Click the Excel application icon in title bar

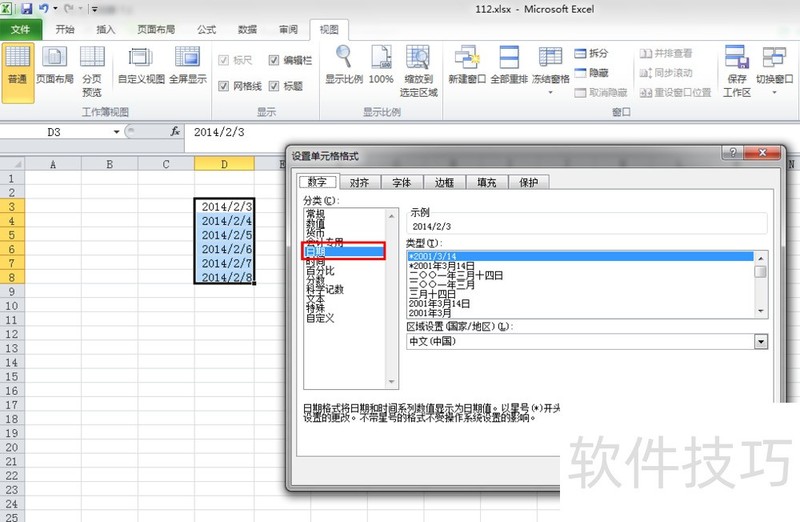point(6,8)
